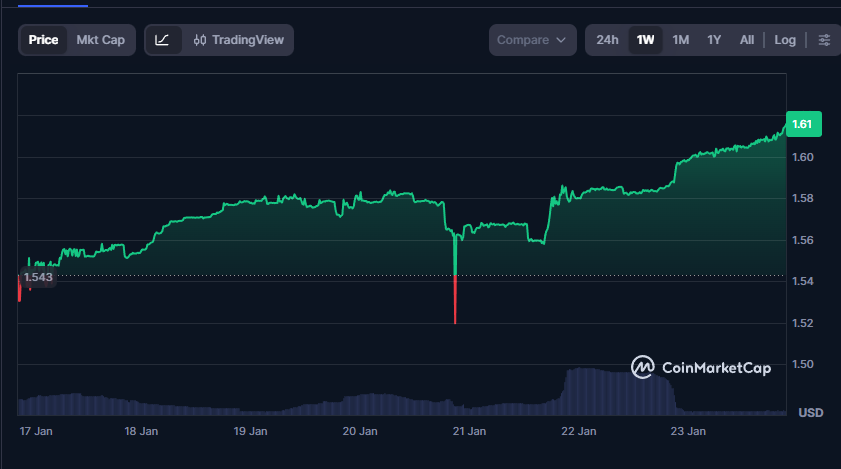Click the red price spike low near 21 Jan
The image size is (841, 469).
[455, 301]
